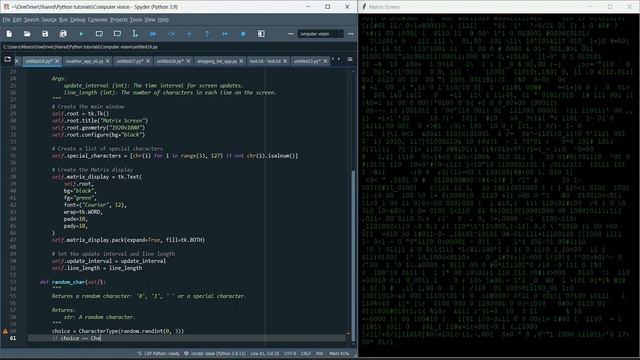Save the current file
Viewport: 640px width, 360px height.
pyautogui.click(x=45, y=34)
